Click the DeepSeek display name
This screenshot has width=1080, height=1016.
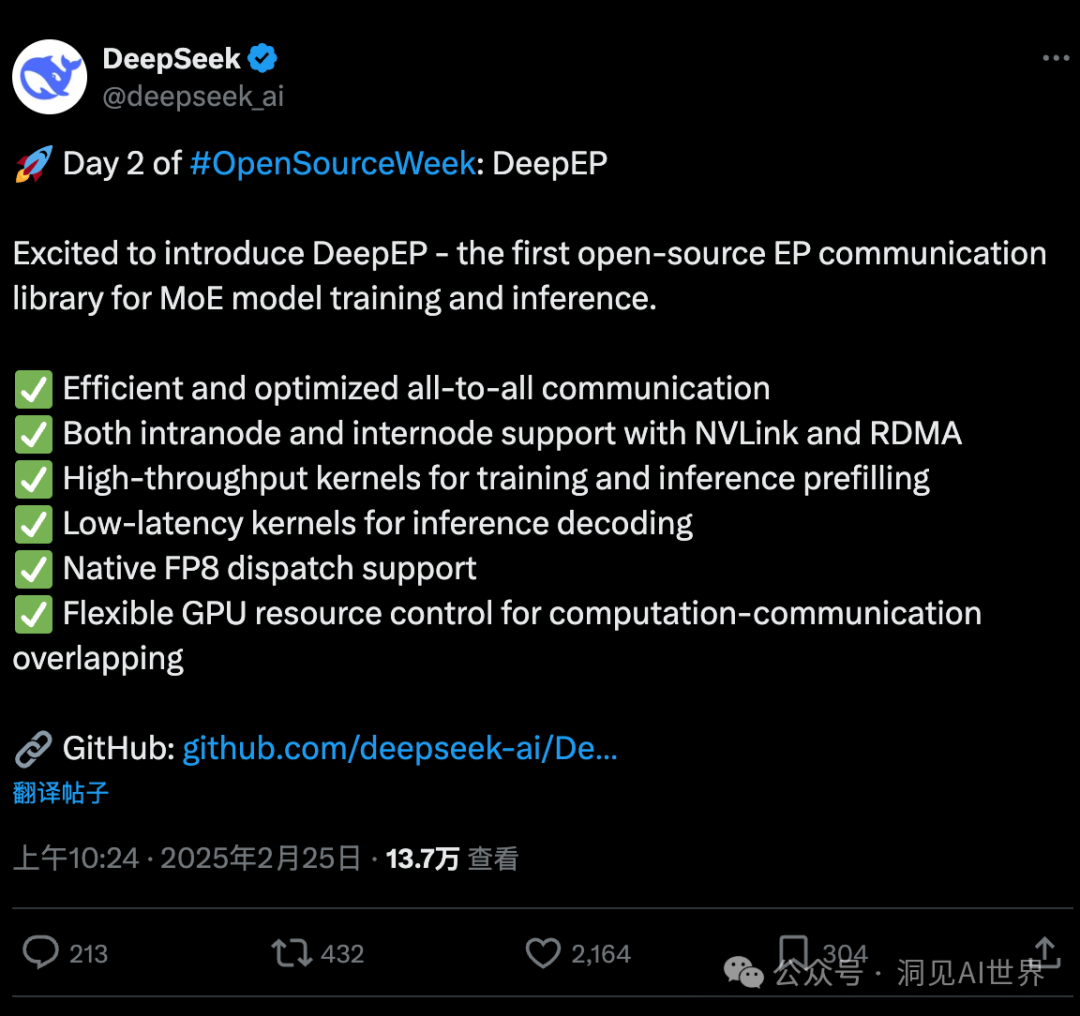point(171,59)
